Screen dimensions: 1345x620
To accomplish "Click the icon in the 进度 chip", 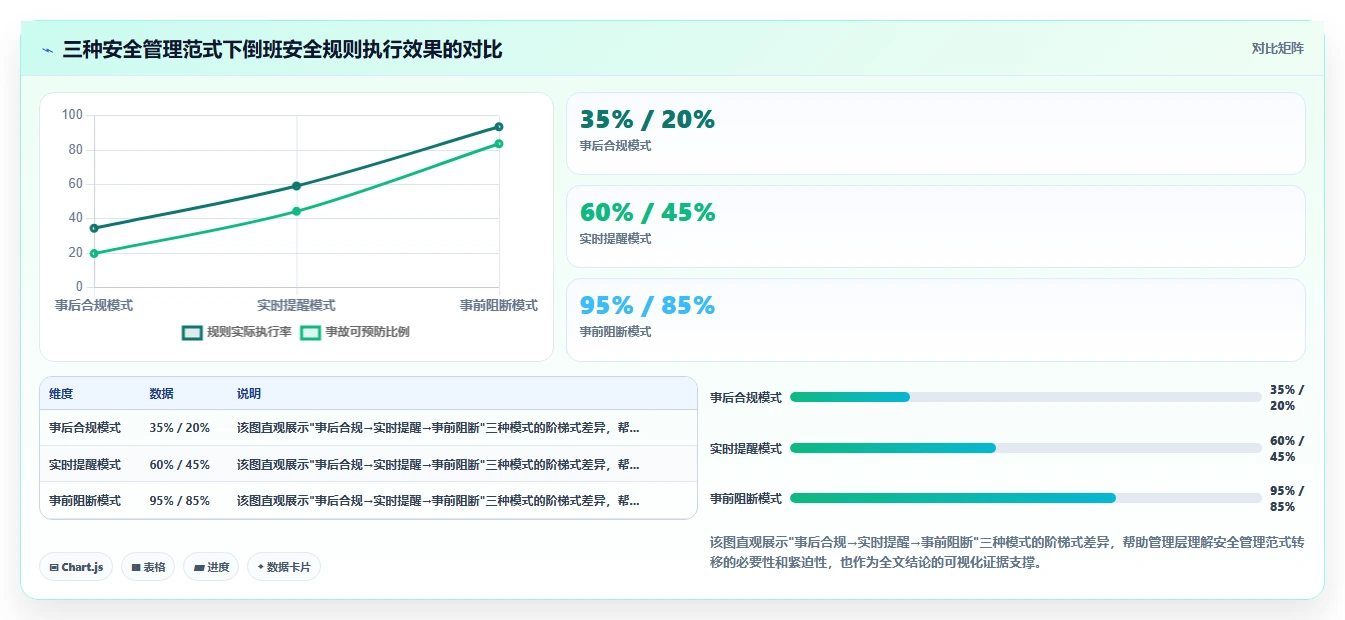I will coord(199,568).
